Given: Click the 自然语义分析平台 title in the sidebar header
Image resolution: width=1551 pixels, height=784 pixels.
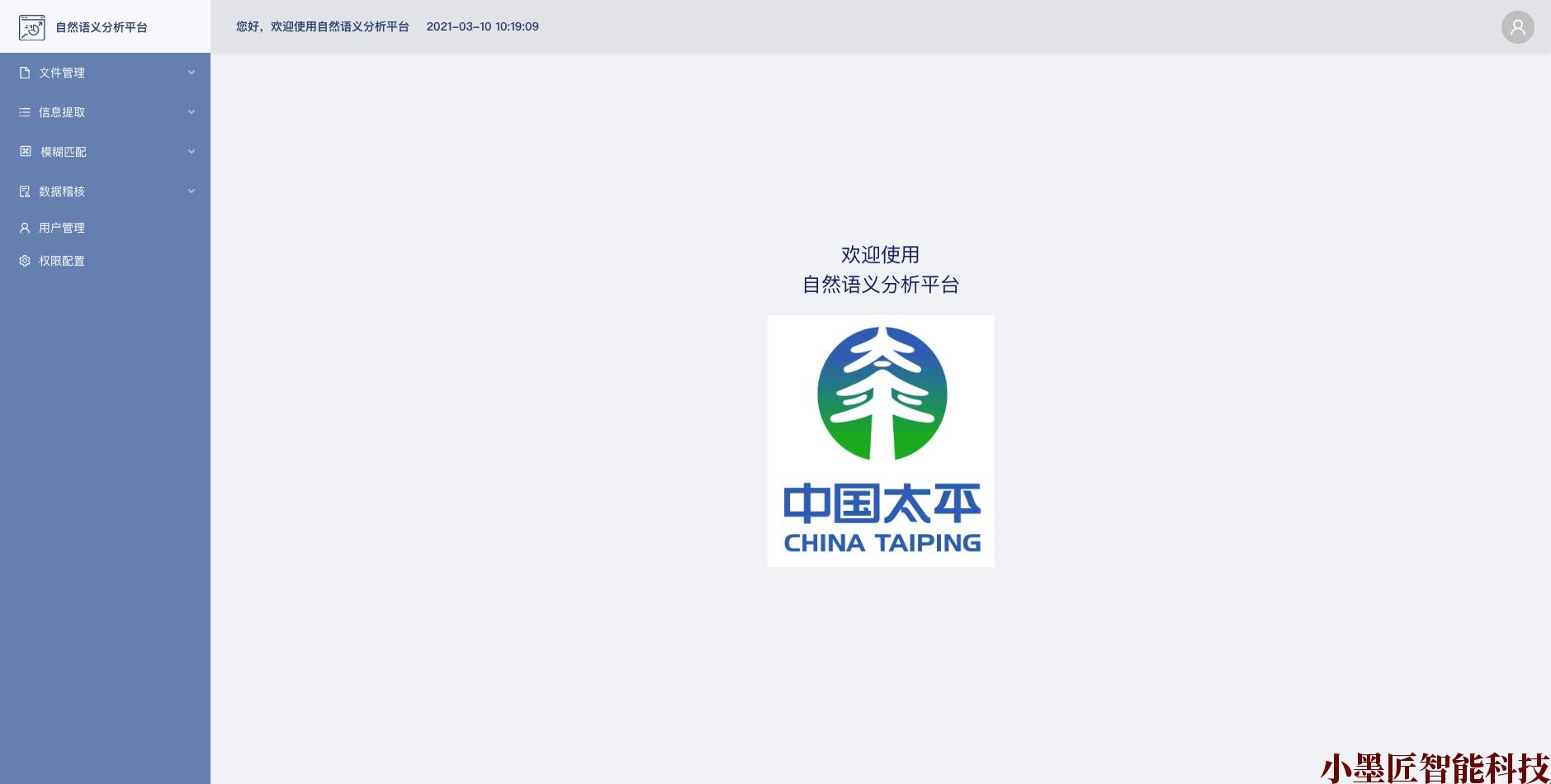Looking at the screenshot, I should point(102,27).
